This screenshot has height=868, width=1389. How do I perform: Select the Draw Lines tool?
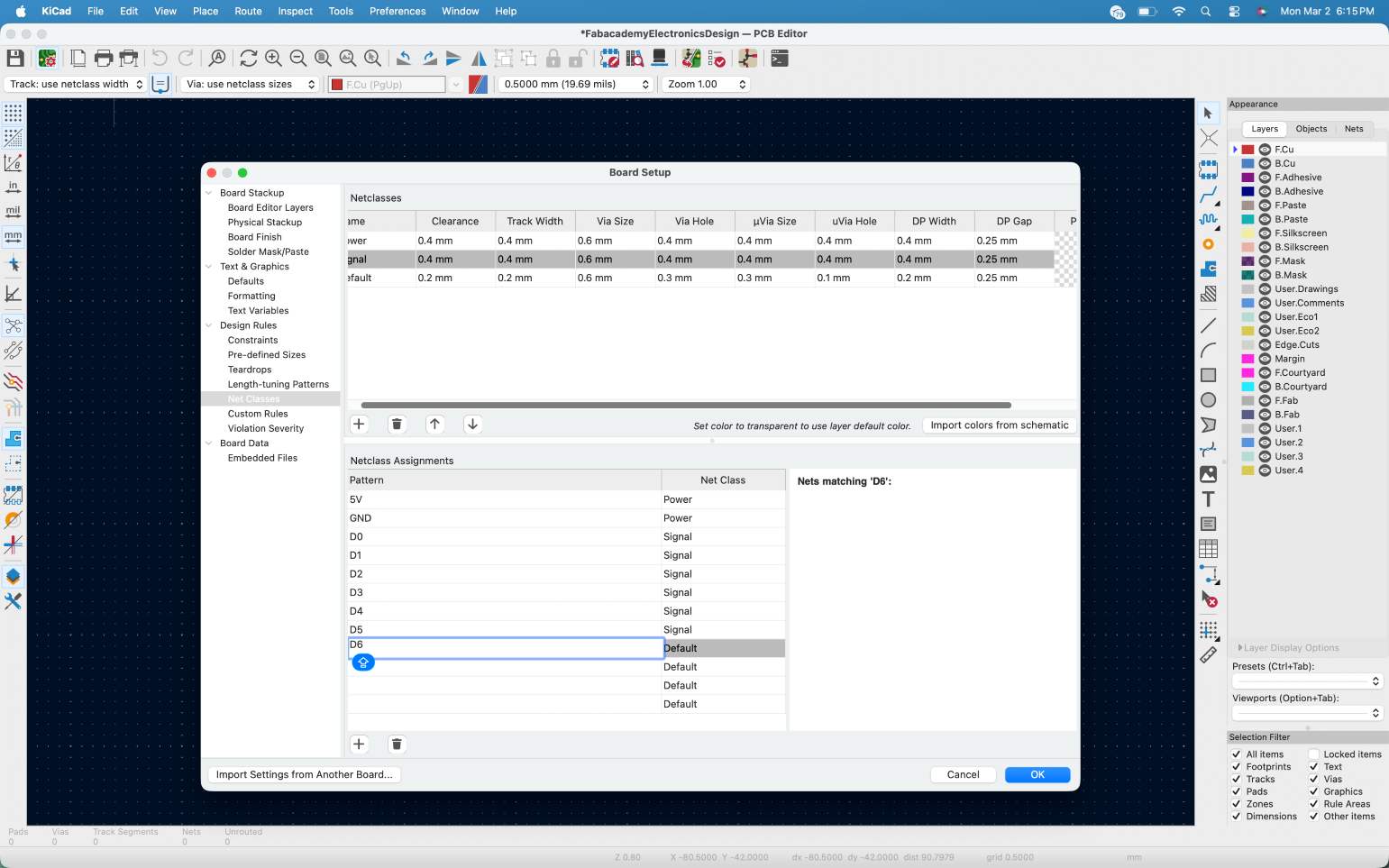(1209, 325)
